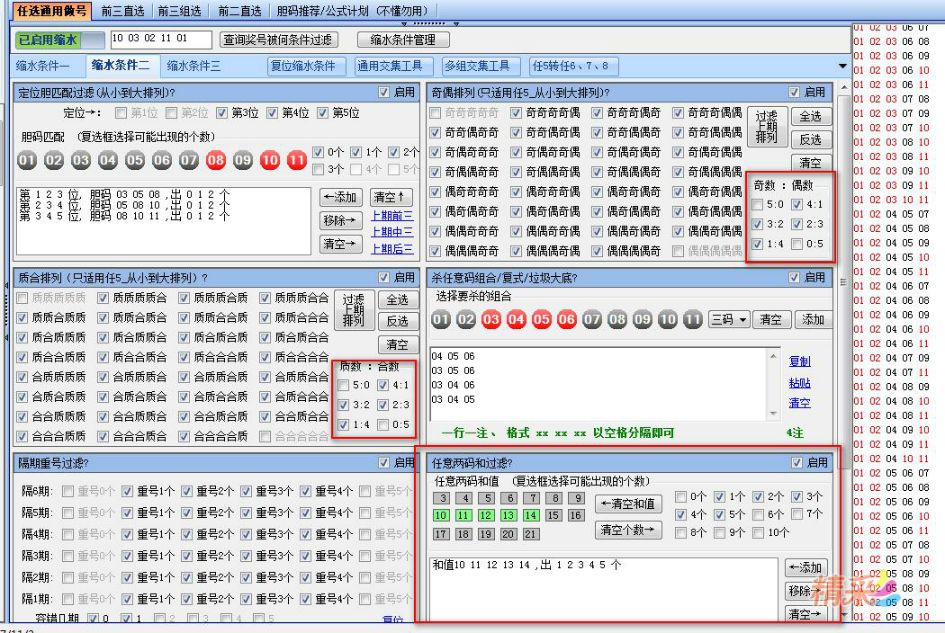This screenshot has width=945, height=633.
Task: Click the 缩水条件管理 button
Action: (x=403, y=40)
